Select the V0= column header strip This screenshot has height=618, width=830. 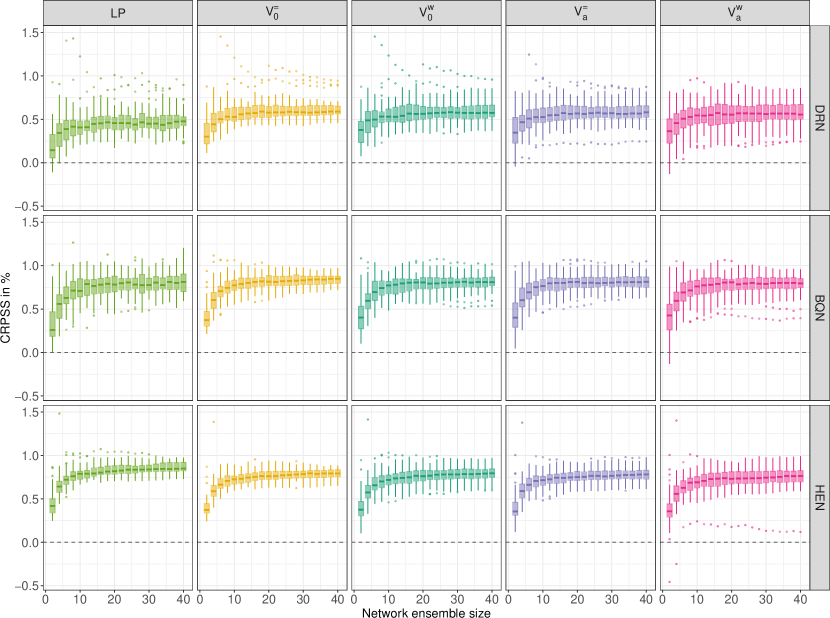(272, 12)
